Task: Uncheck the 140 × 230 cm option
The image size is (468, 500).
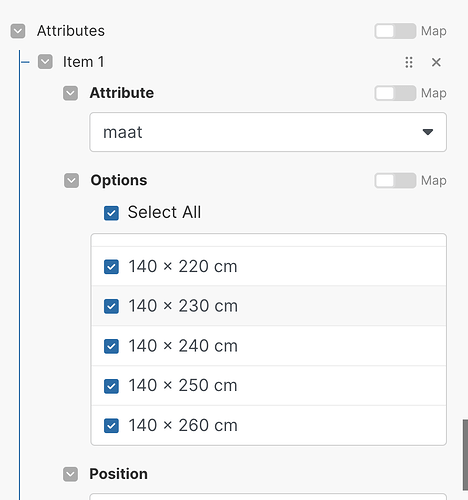Action: coord(111,306)
